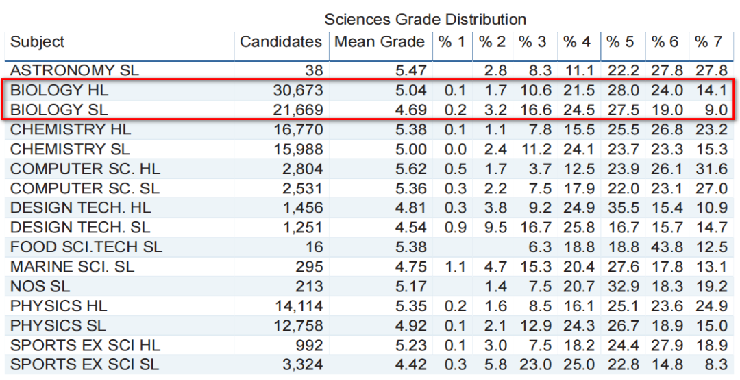
Task: Select the COMPUTER SC. HL row label
Action: [x=85, y=169]
